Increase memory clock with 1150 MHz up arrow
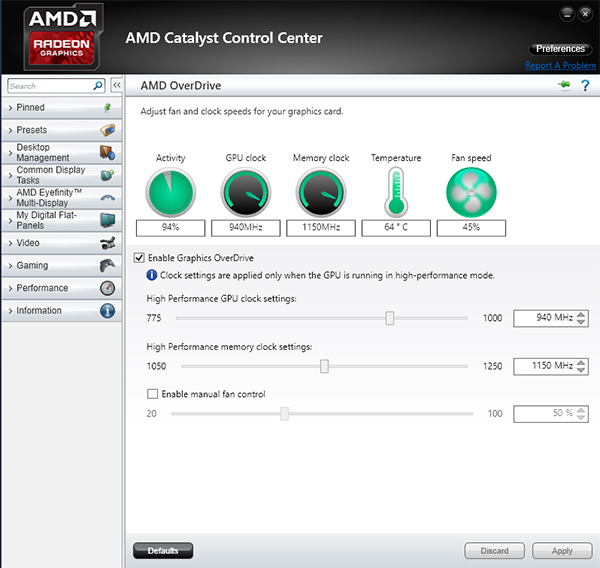 tap(581, 362)
